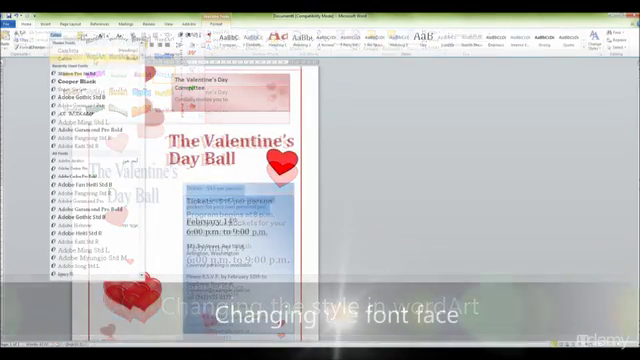
Task: Apply the Heading 2 style
Action: tap(302, 40)
